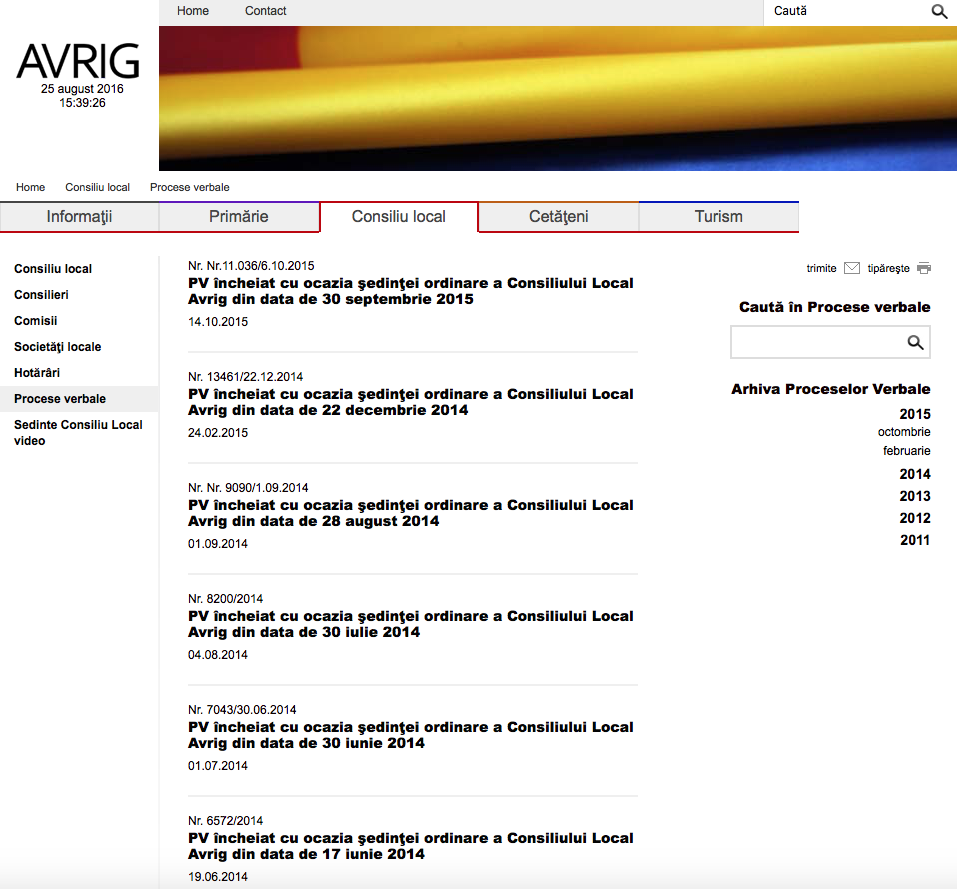Click the Procese verbale search magnifier icon
The width and height of the screenshot is (957, 889).
(915, 342)
